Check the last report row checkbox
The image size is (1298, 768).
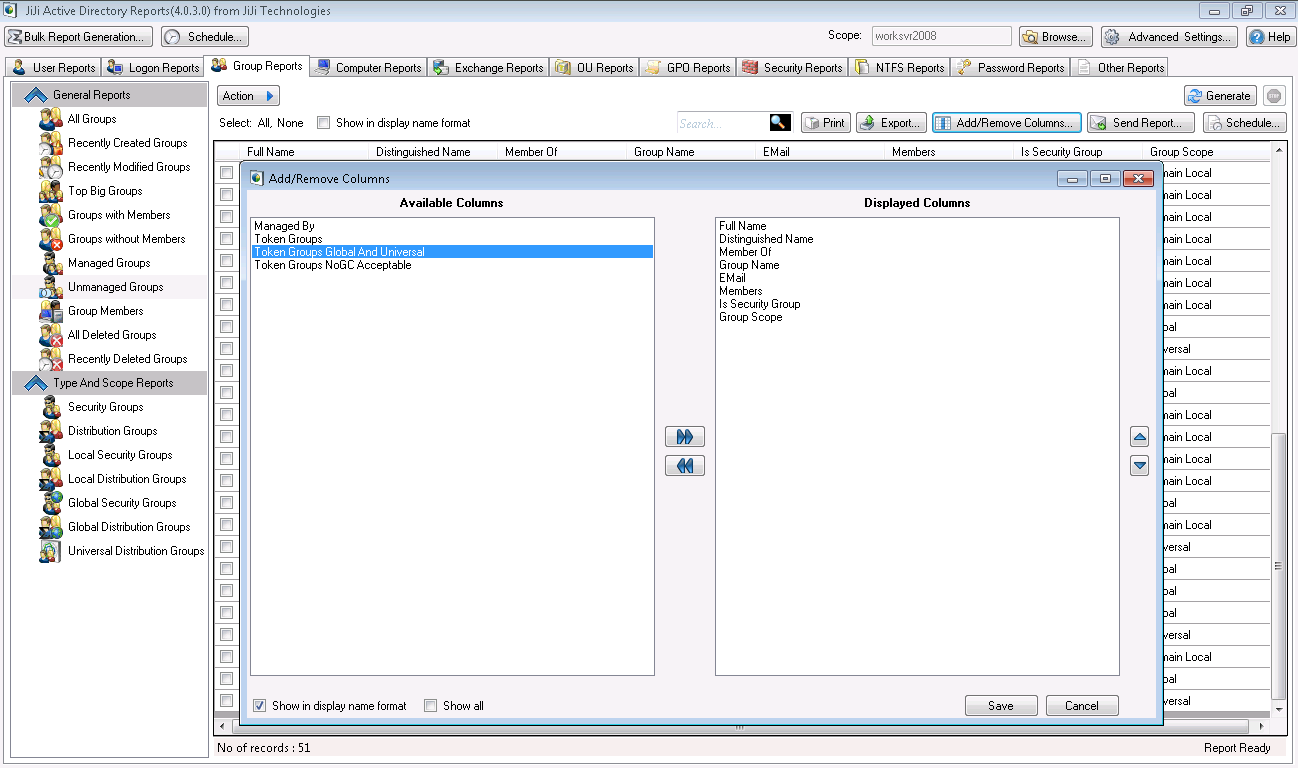226,700
